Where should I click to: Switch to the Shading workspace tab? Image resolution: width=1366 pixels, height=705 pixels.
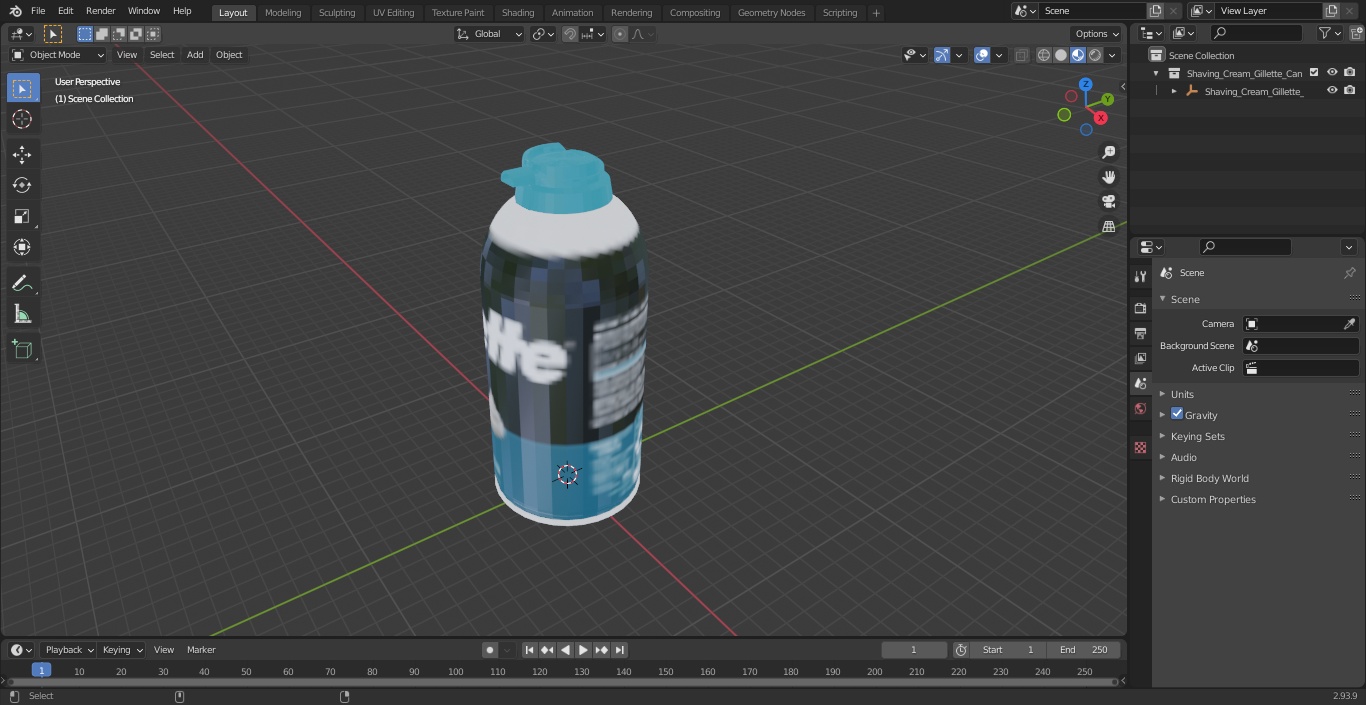517,13
